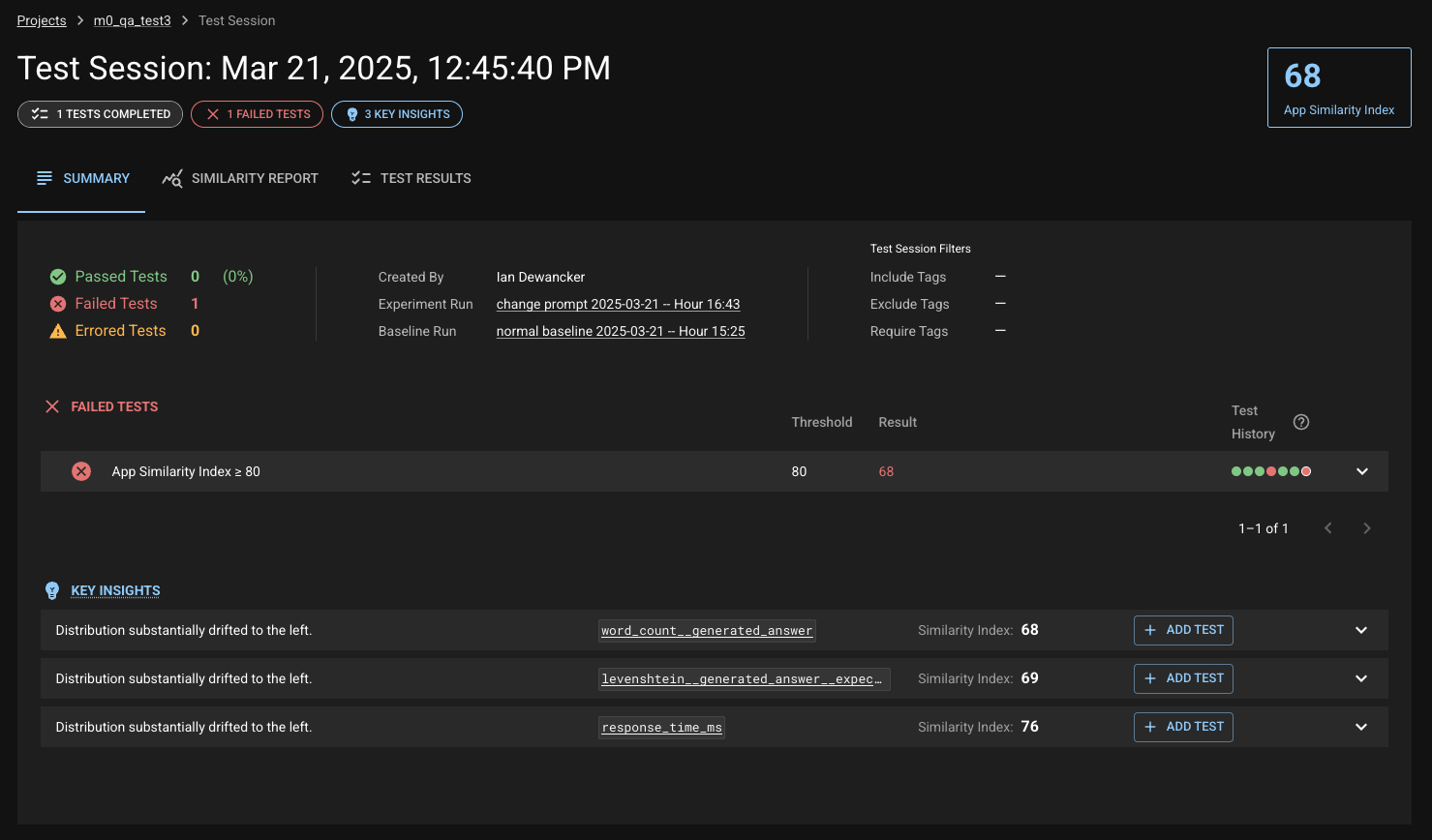1432x840 pixels.
Task: Expand the App Similarity Index ≥ 80 row
Action: pos(1361,471)
